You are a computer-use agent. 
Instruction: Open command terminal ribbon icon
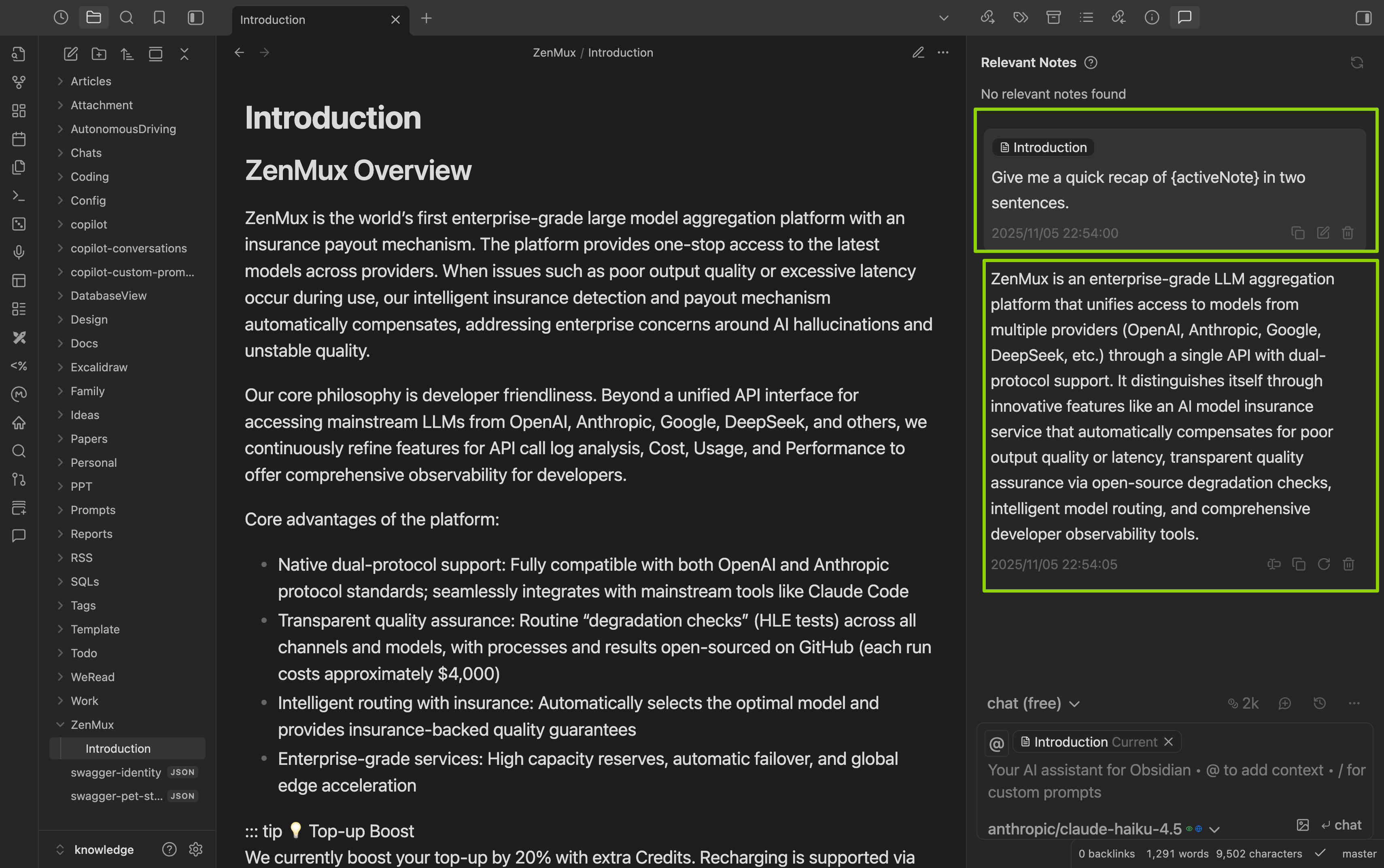[19, 196]
